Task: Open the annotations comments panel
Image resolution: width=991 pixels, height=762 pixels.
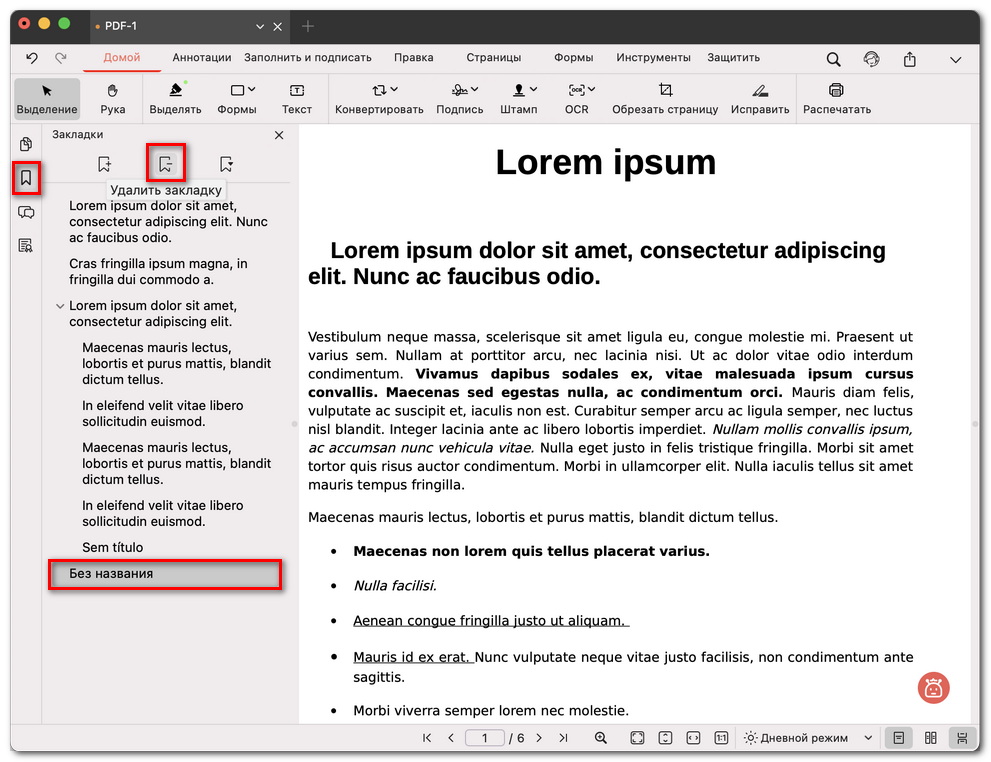Action: click(25, 213)
